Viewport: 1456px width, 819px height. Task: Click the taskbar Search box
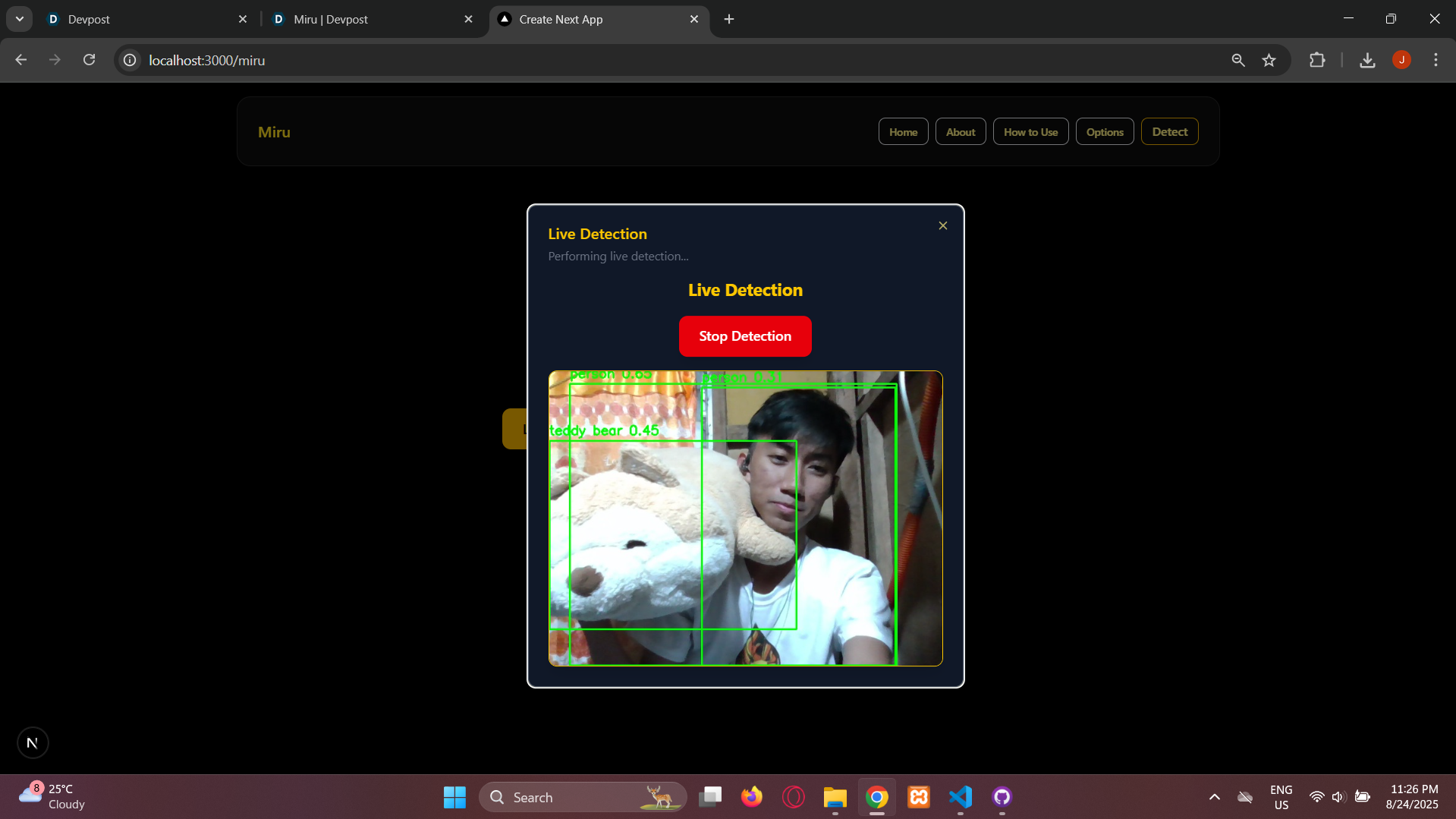pyautogui.click(x=583, y=797)
